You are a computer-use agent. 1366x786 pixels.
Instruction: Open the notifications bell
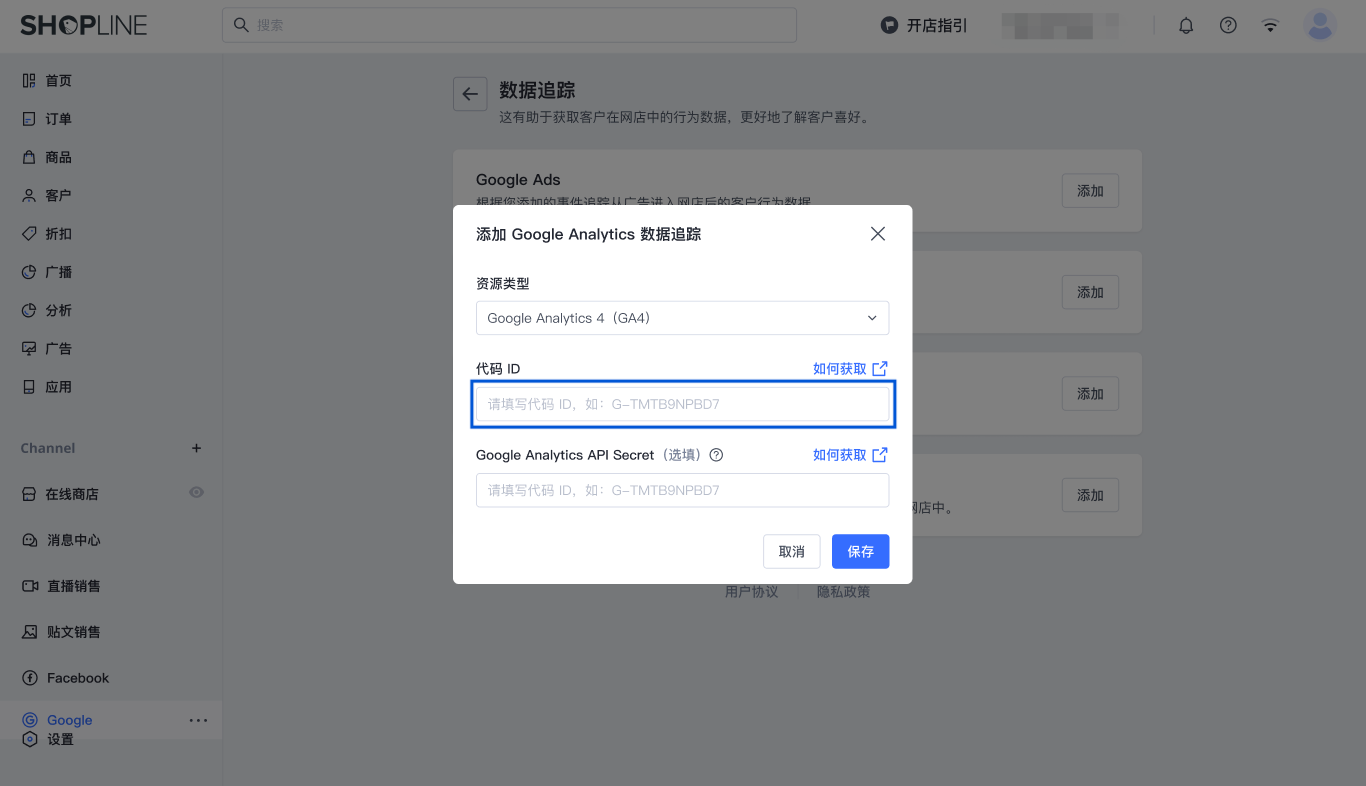[x=1186, y=26]
